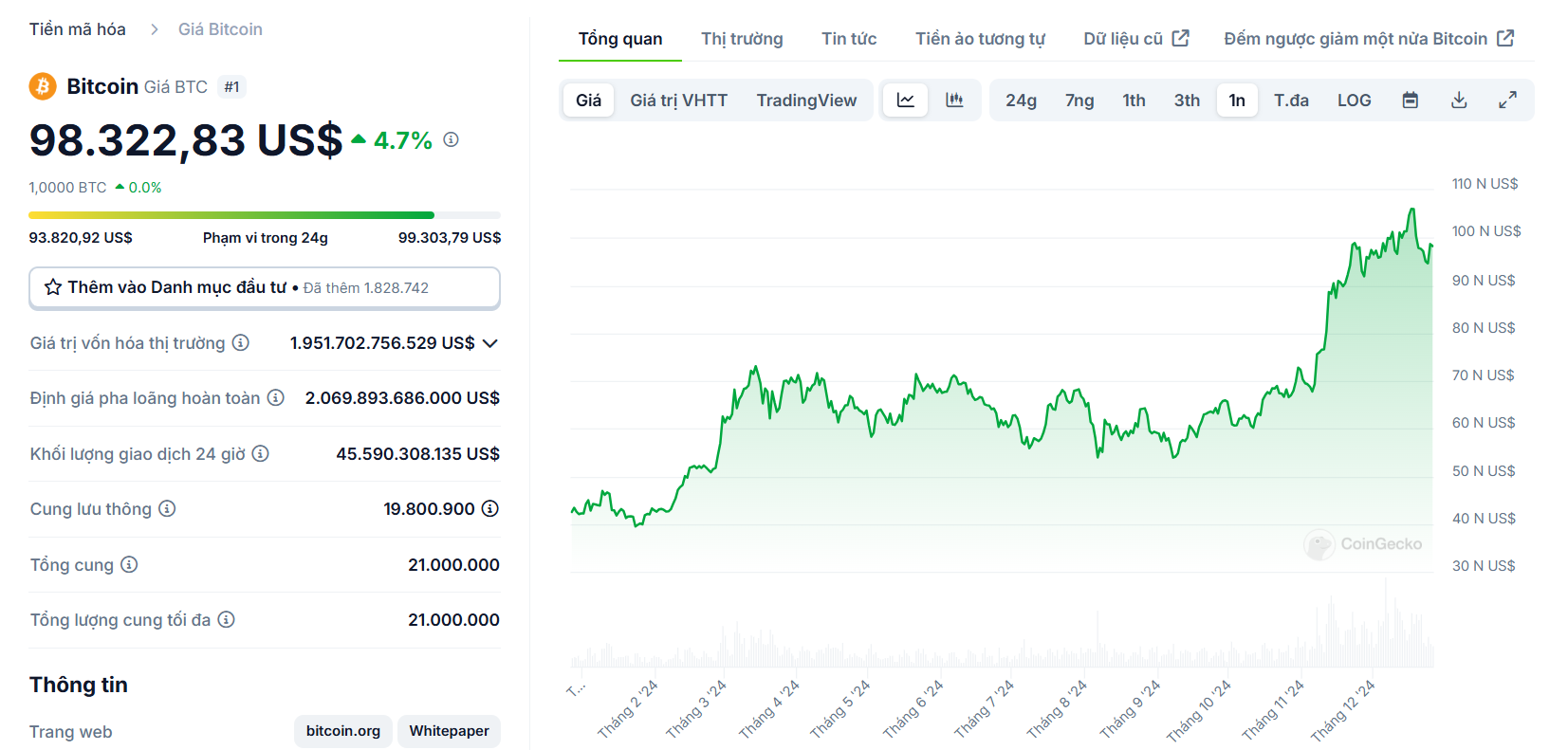Show info for Khối lượng giao dịch 24 giờ
The height and width of the screenshot is (750, 1568).
click(260, 453)
